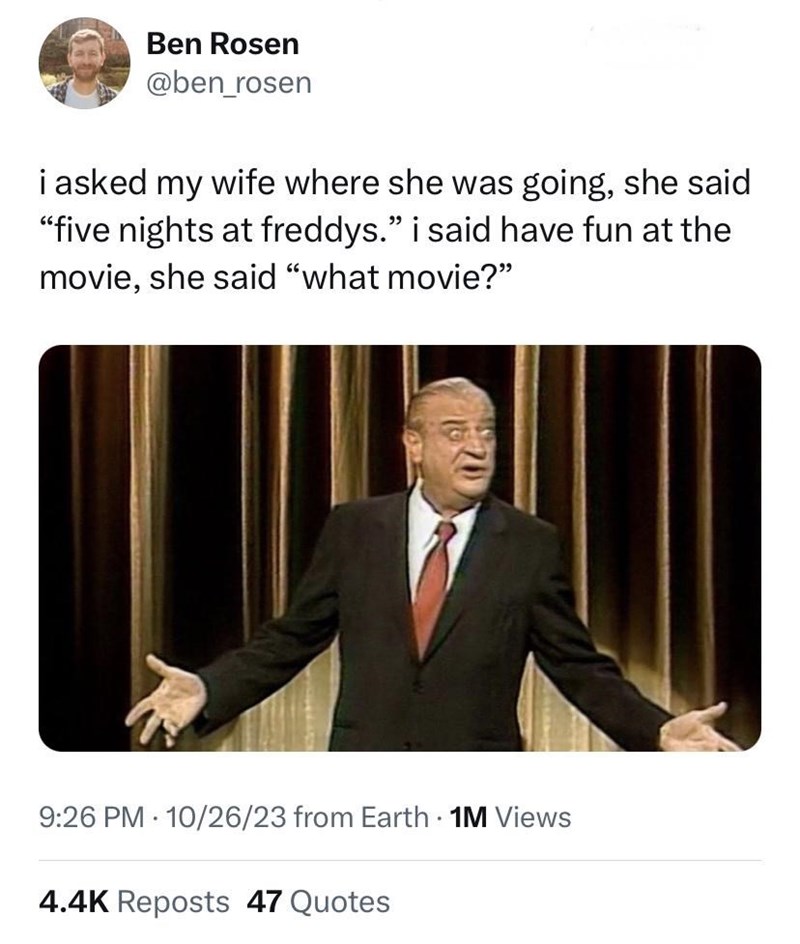Screen dimensions: 800x944
Task: Click the word 'Quotes' in the stats row
Action: [340, 902]
